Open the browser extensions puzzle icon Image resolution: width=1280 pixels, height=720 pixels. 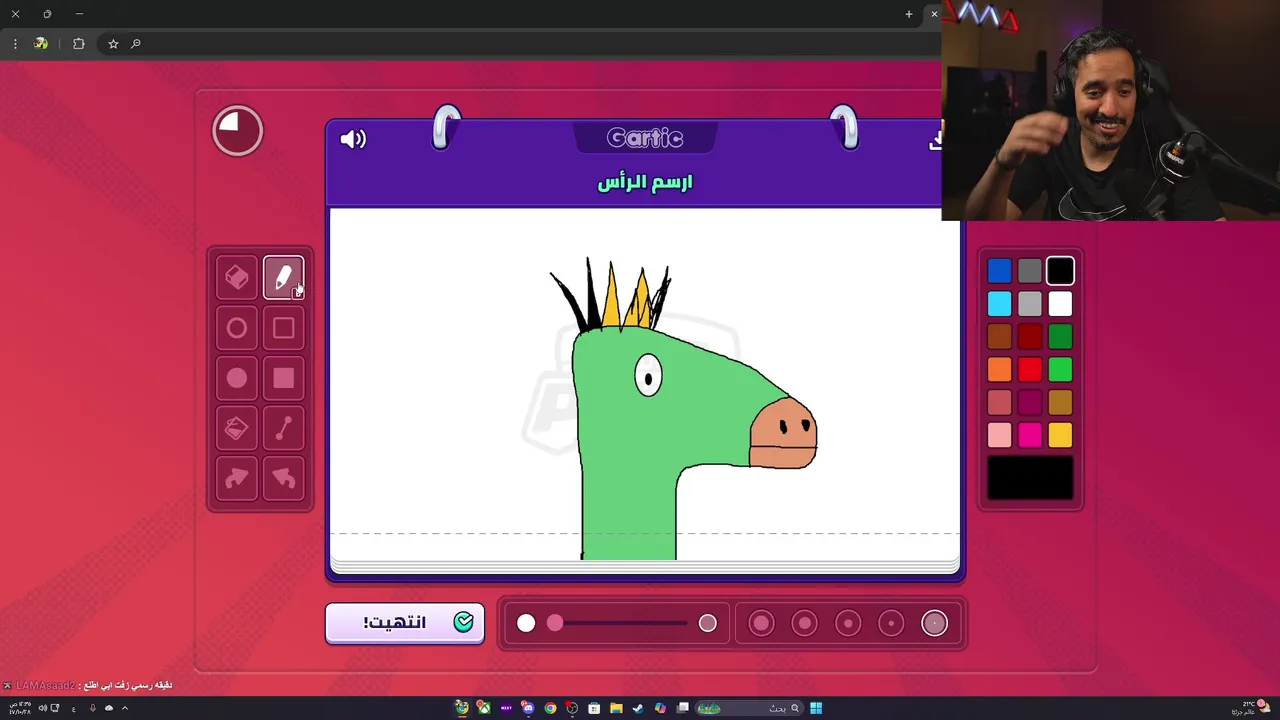click(79, 44)
